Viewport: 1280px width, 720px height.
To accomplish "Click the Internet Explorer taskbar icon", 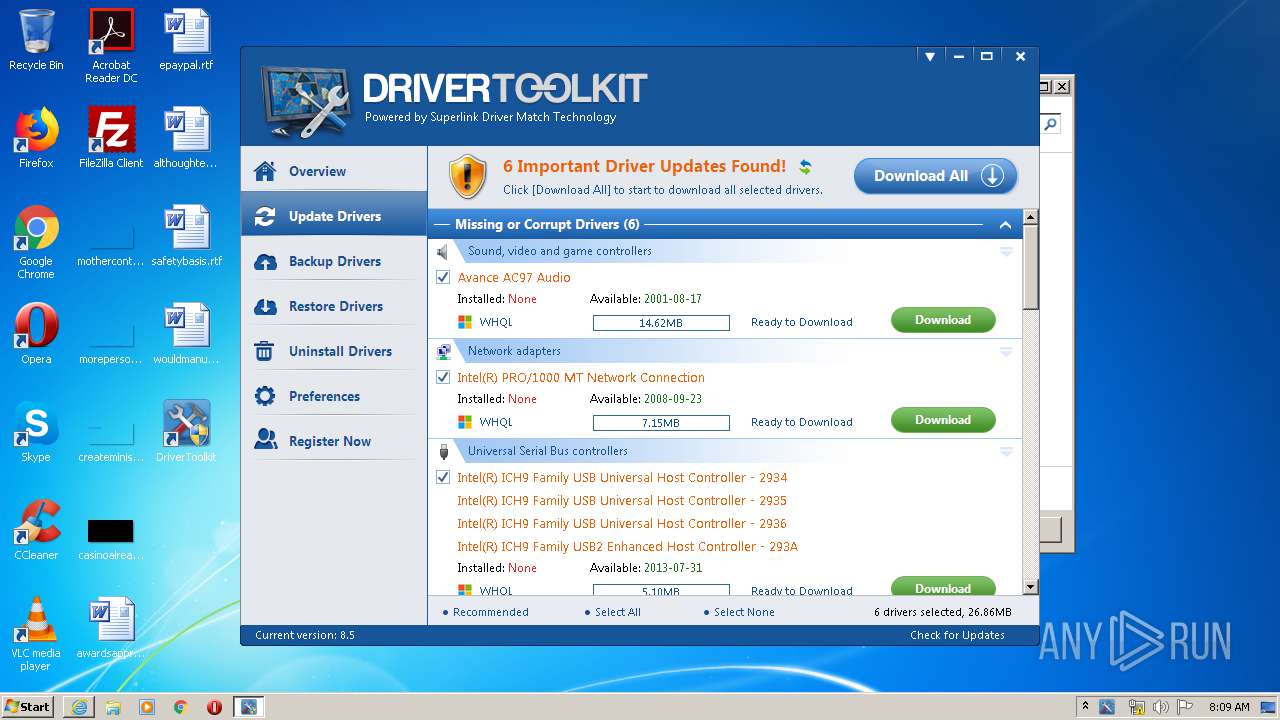I will click(x=79, y=707).
